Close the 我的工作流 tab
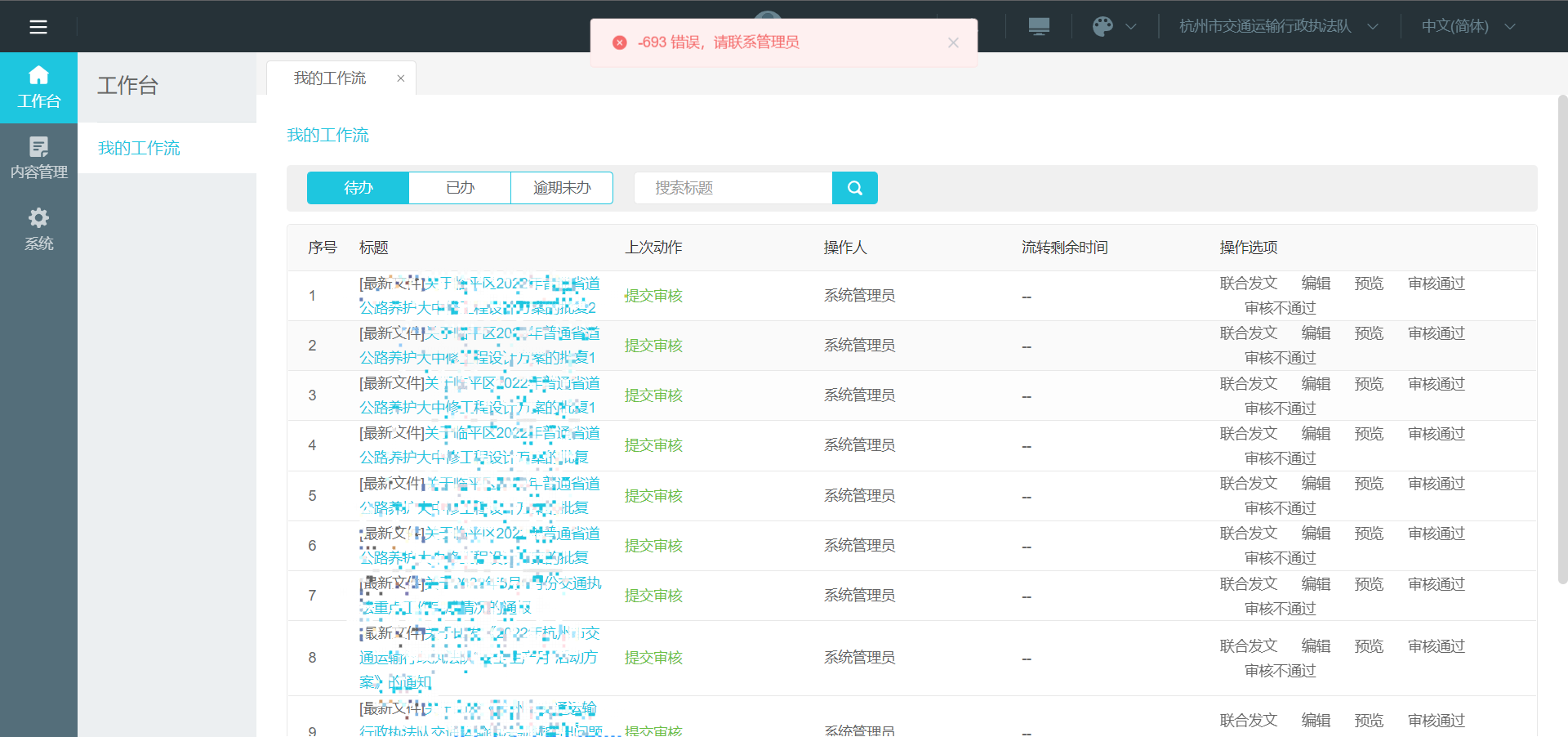Screen dimensions: 1568x737 400,78
